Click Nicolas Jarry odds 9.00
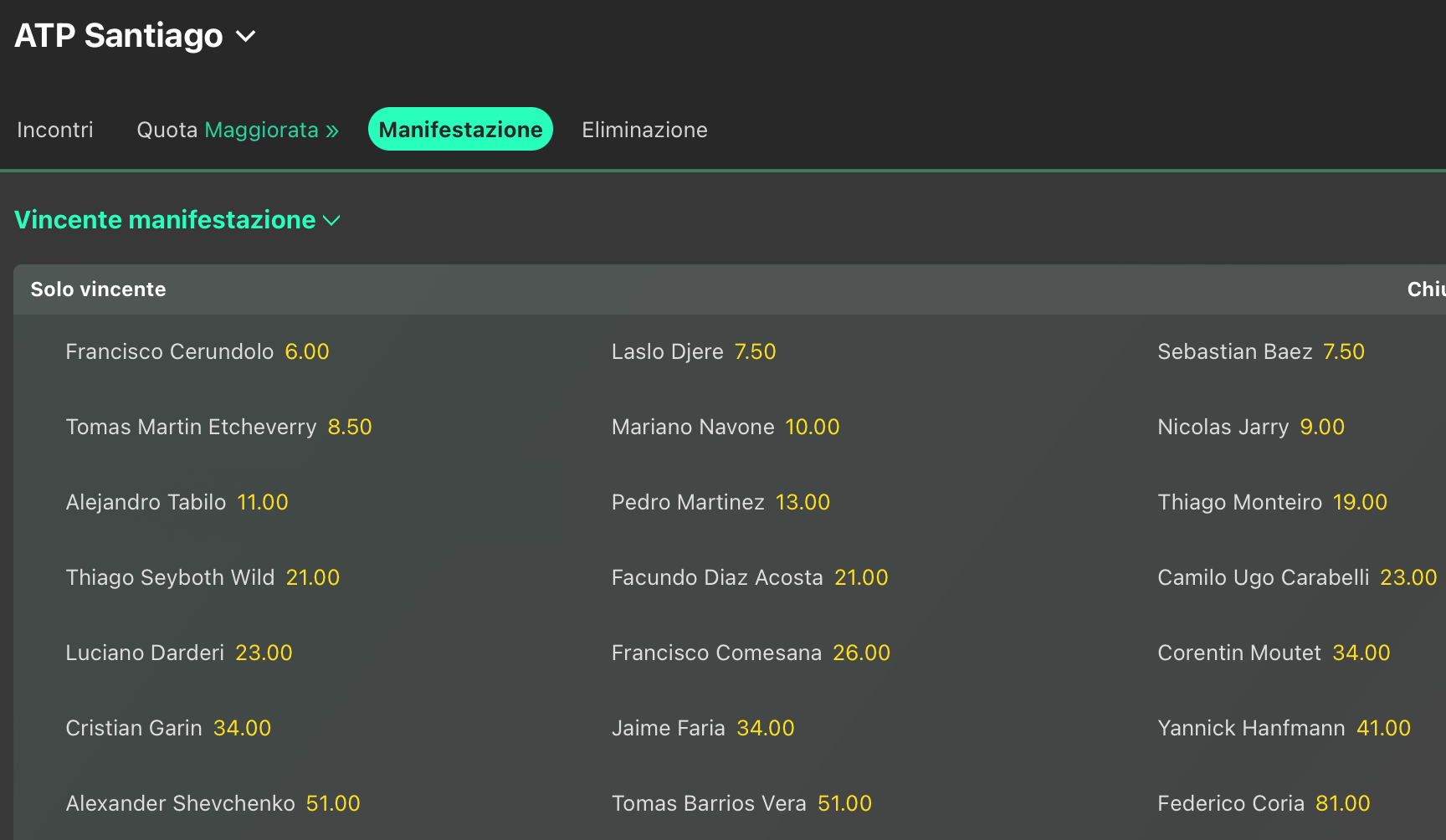 coord(1321,427)
